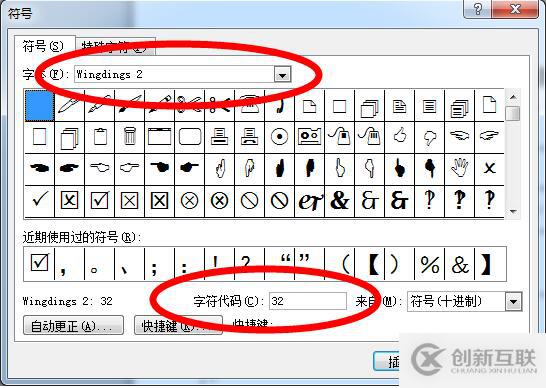Image resolution: width=546 pixels, height=388 pixels.
Task: Open the 来自 符号(十进制) dropdown
Action: coord(513,301)
